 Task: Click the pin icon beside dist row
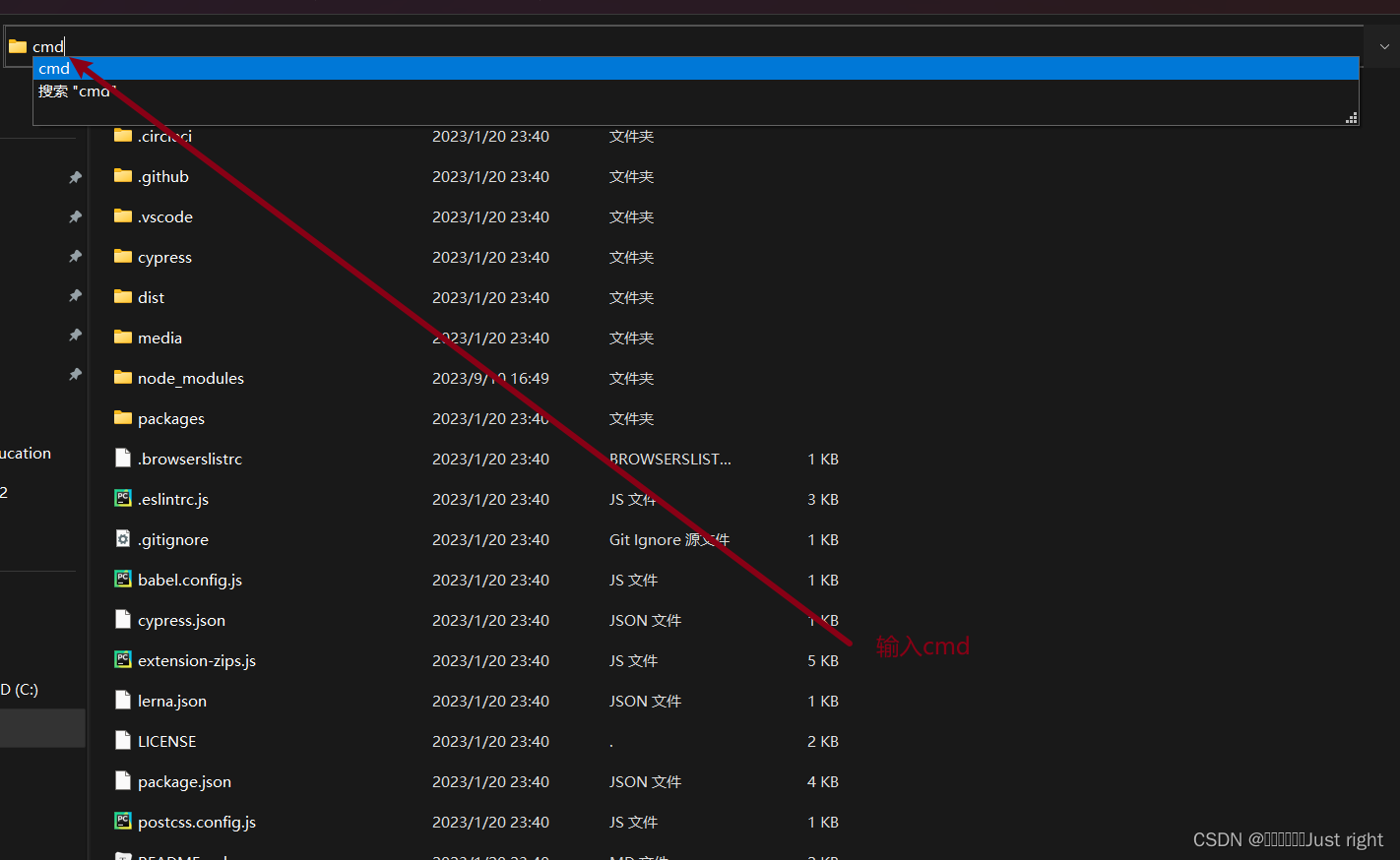75,295
